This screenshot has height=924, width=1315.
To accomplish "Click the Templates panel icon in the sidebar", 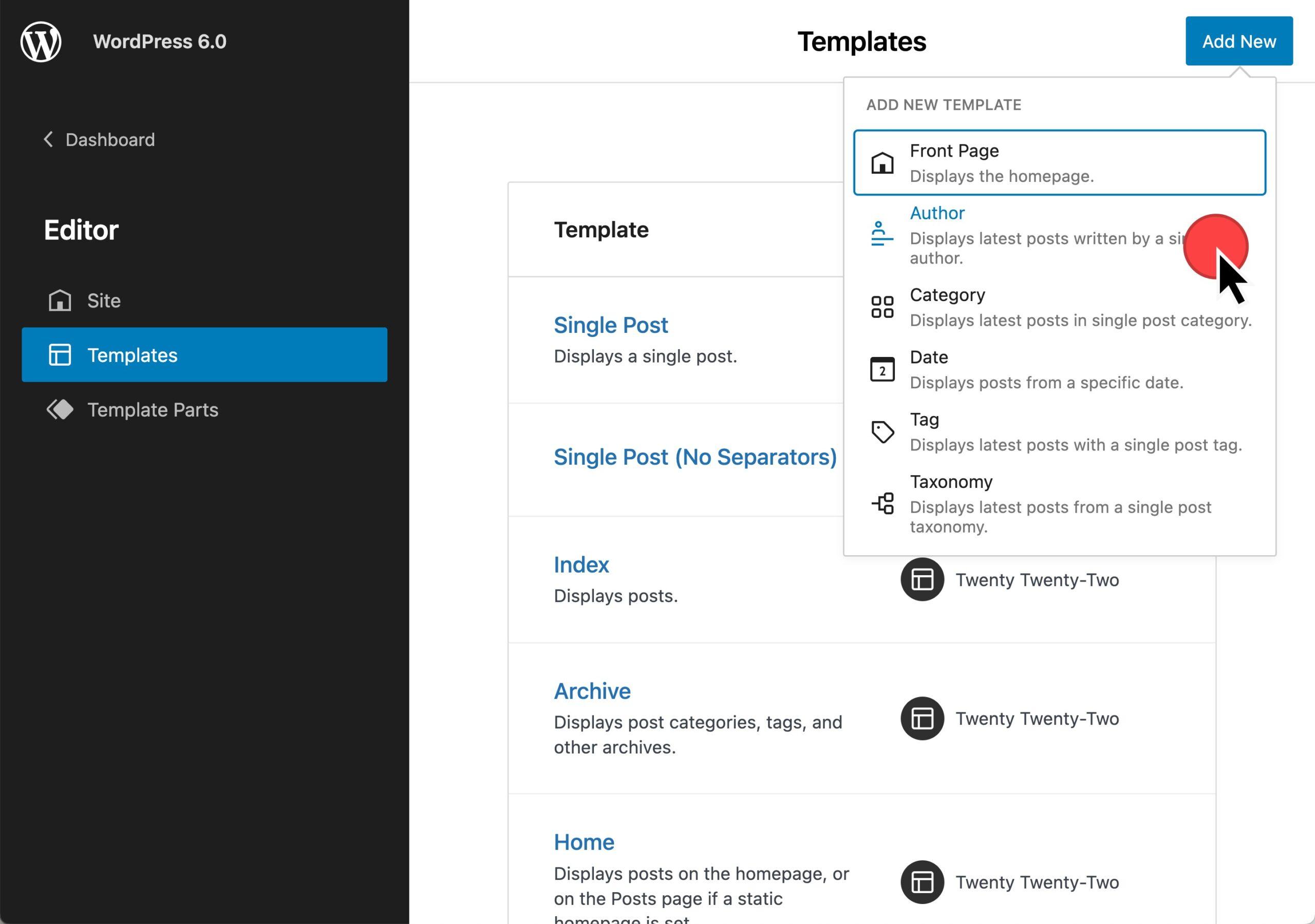I will 60,355.
